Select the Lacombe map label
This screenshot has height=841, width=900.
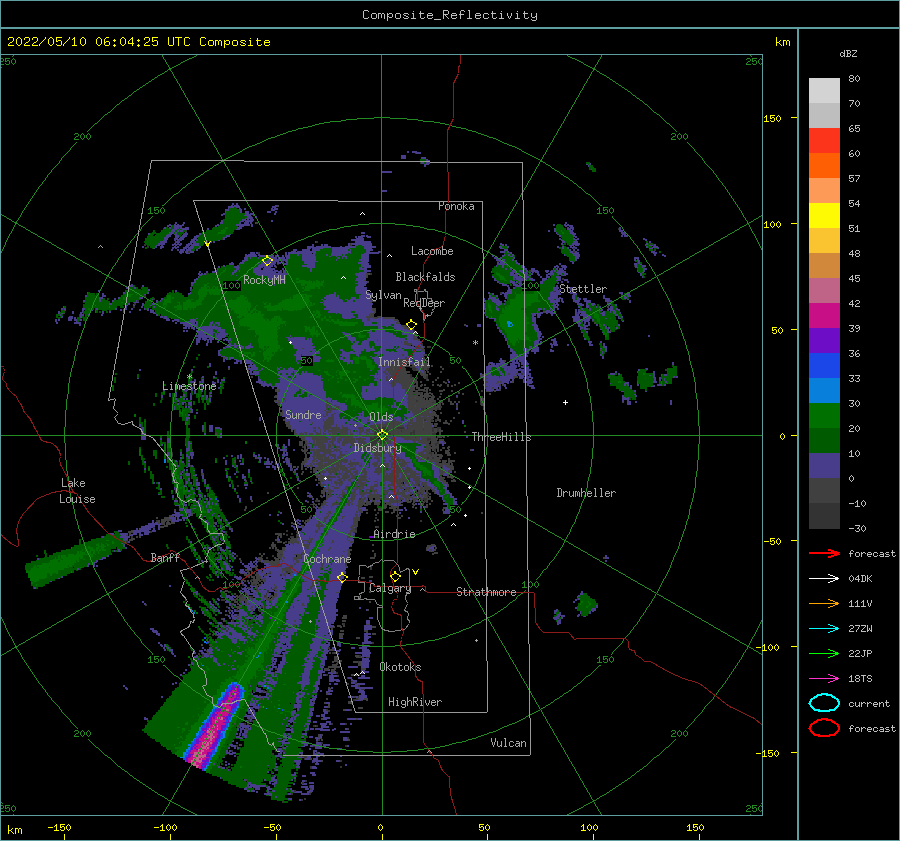tap(432, 251)
